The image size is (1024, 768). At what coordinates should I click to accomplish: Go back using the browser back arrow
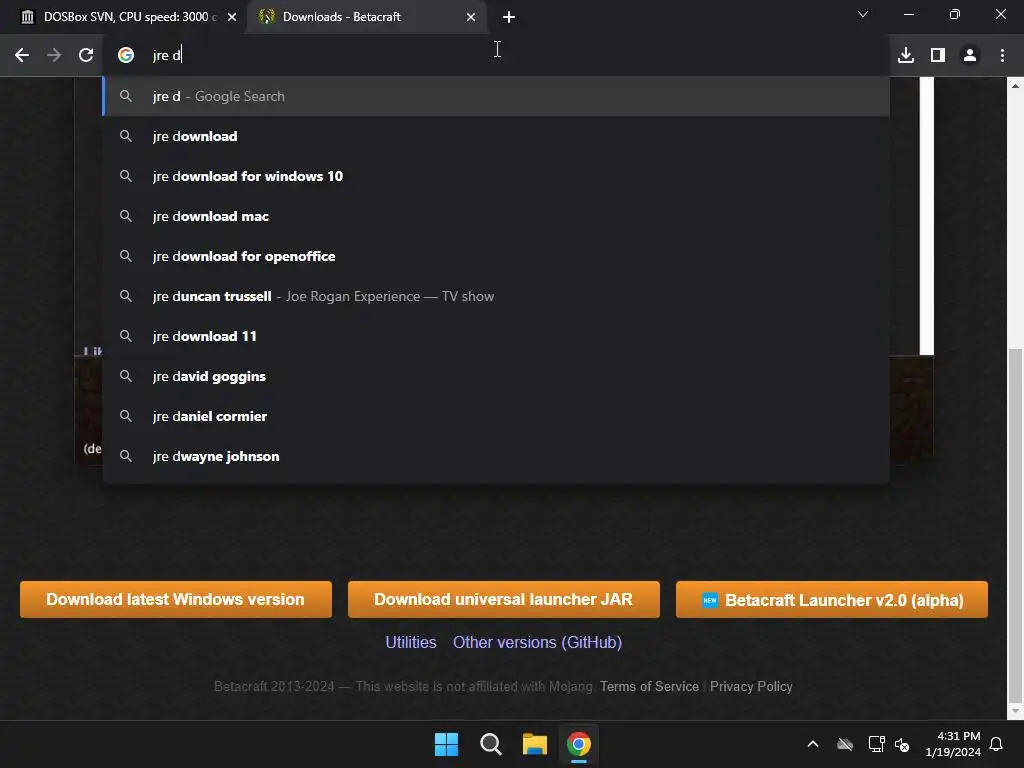pyautogui.click(x=22, y=56)
